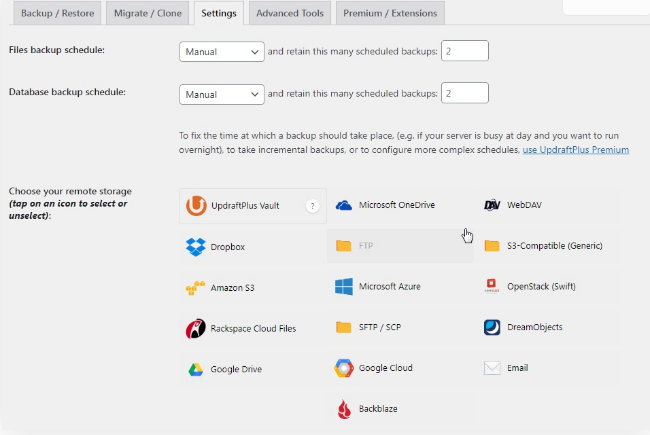This screenshot has height=435, width=650.
Task: Choose the FTP folder icon
Action: click(x=344, y=246)
